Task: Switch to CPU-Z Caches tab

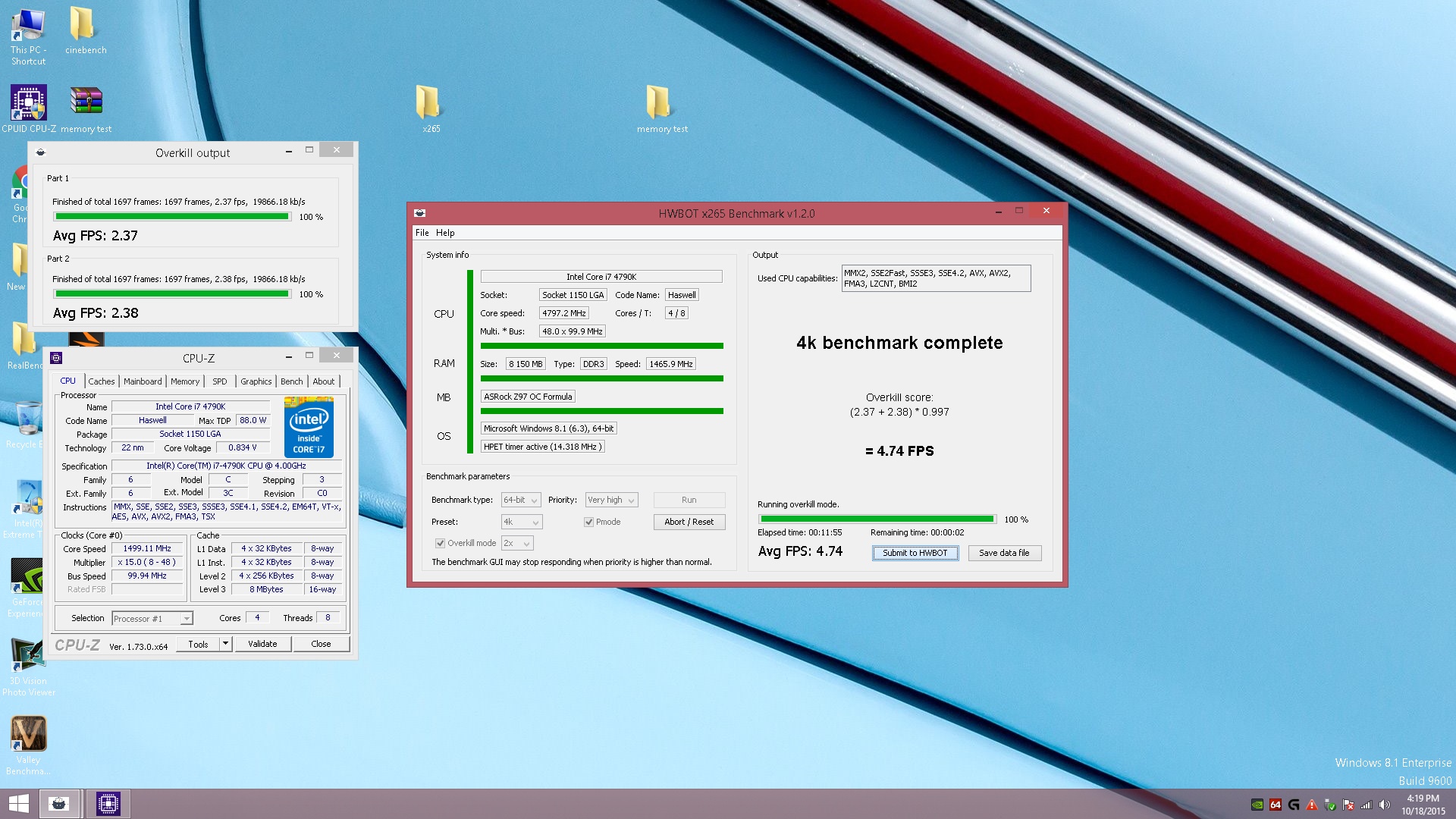Action: tap(102, 381)
